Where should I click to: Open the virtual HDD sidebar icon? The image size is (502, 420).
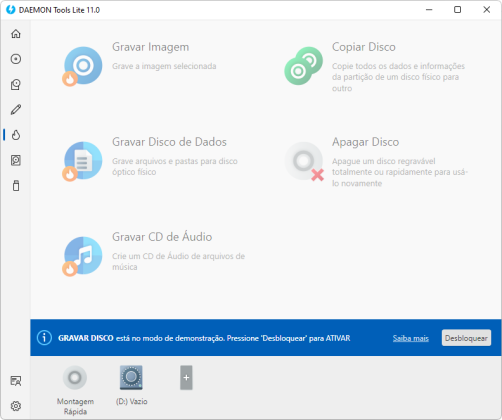pos(16,160)
